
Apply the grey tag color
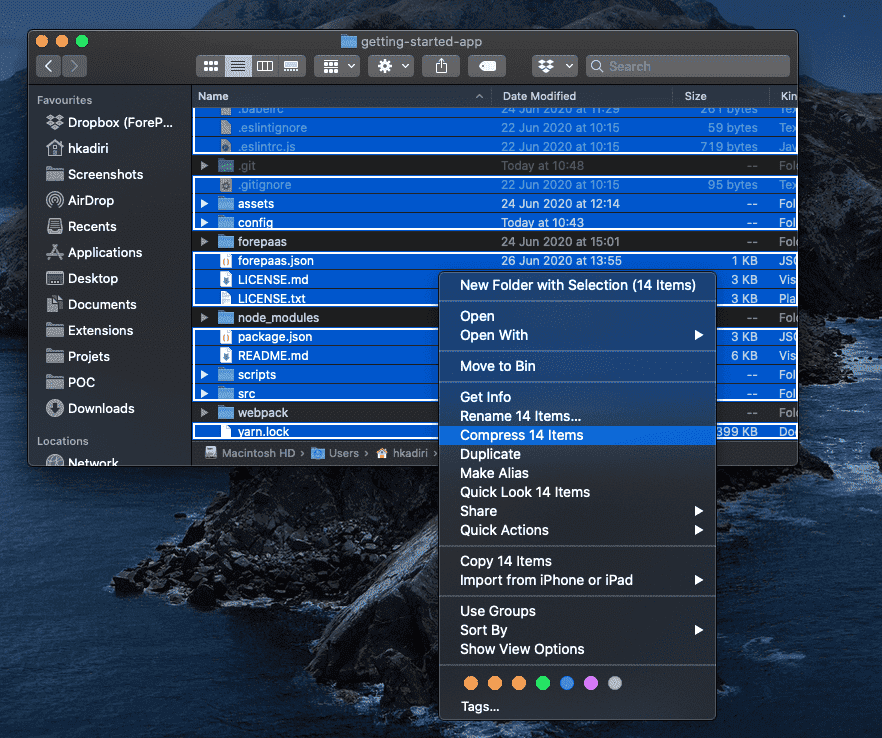click(x=615, y=683)
